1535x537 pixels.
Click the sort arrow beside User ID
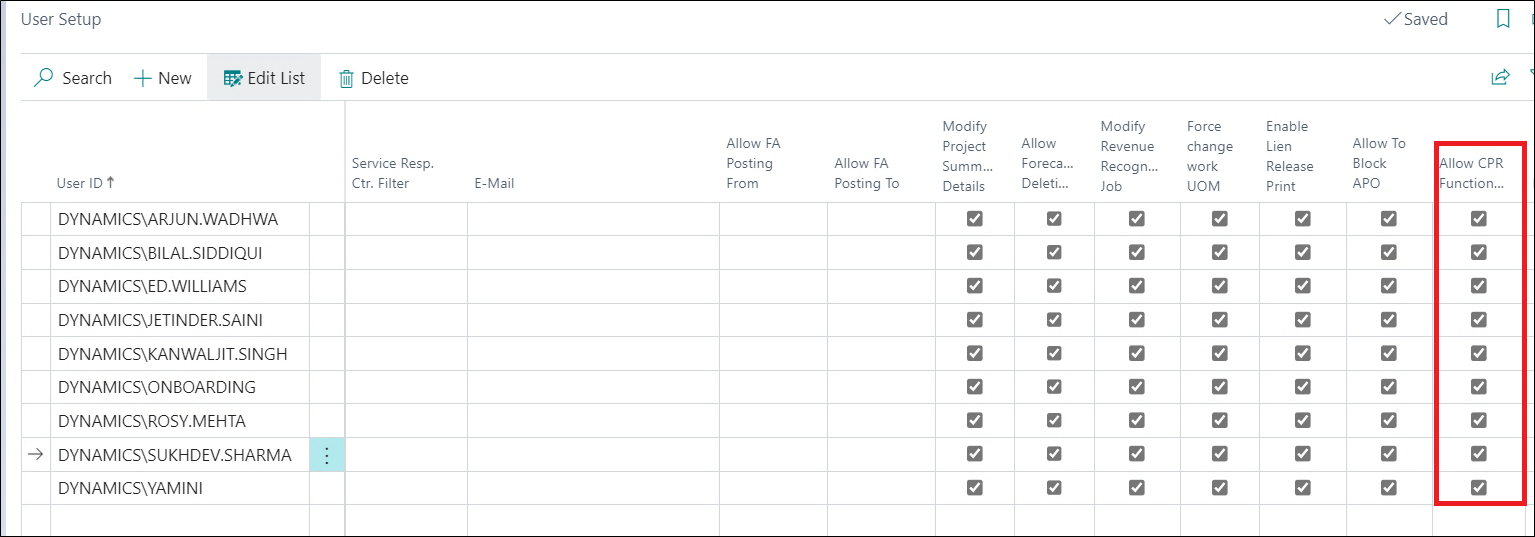[x=111, y=182]
